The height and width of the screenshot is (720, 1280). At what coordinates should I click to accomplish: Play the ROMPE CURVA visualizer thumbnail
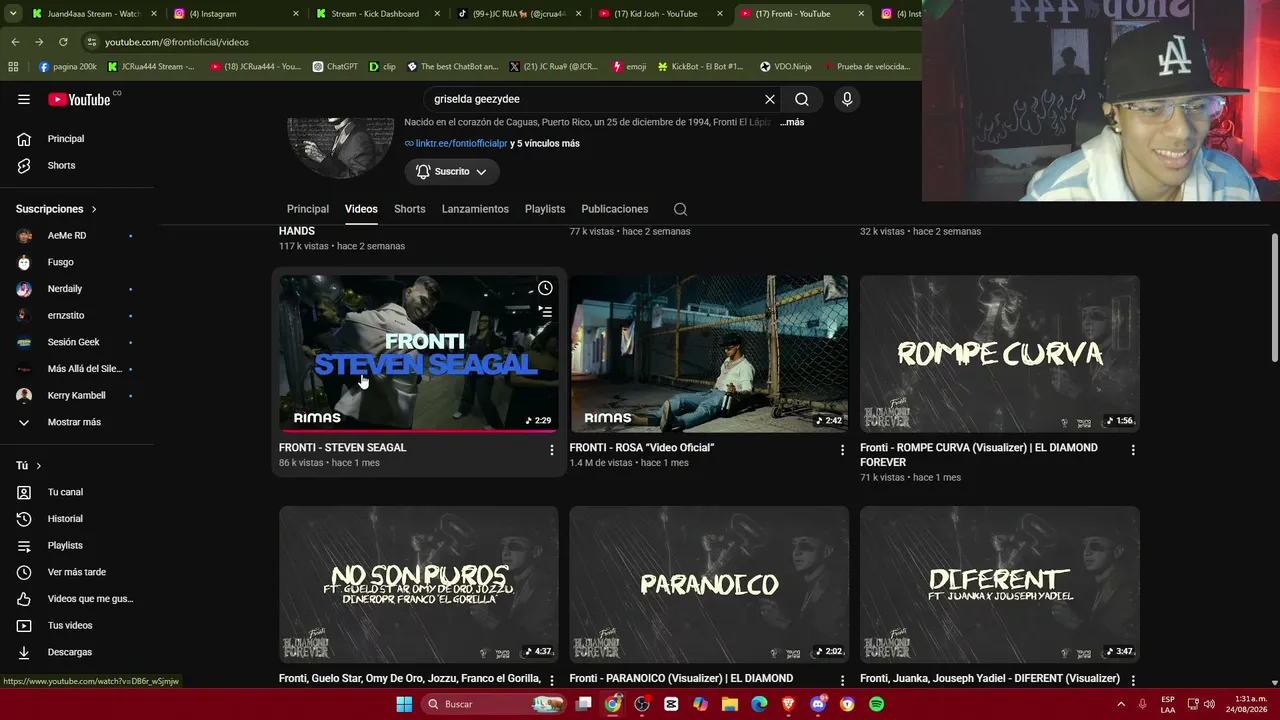click(x=999, y=354)
